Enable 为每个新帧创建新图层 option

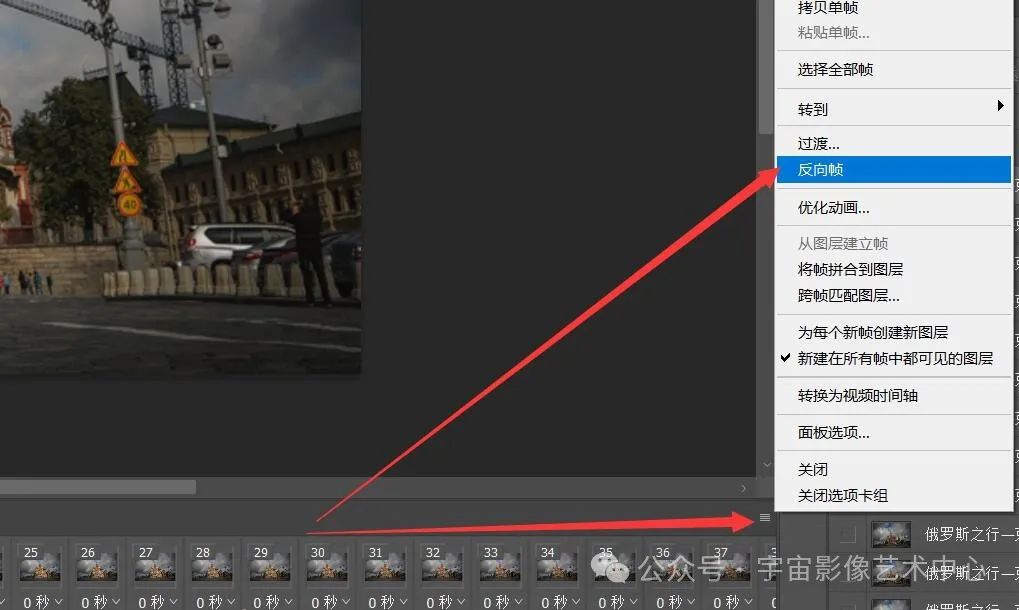(872, 332)
